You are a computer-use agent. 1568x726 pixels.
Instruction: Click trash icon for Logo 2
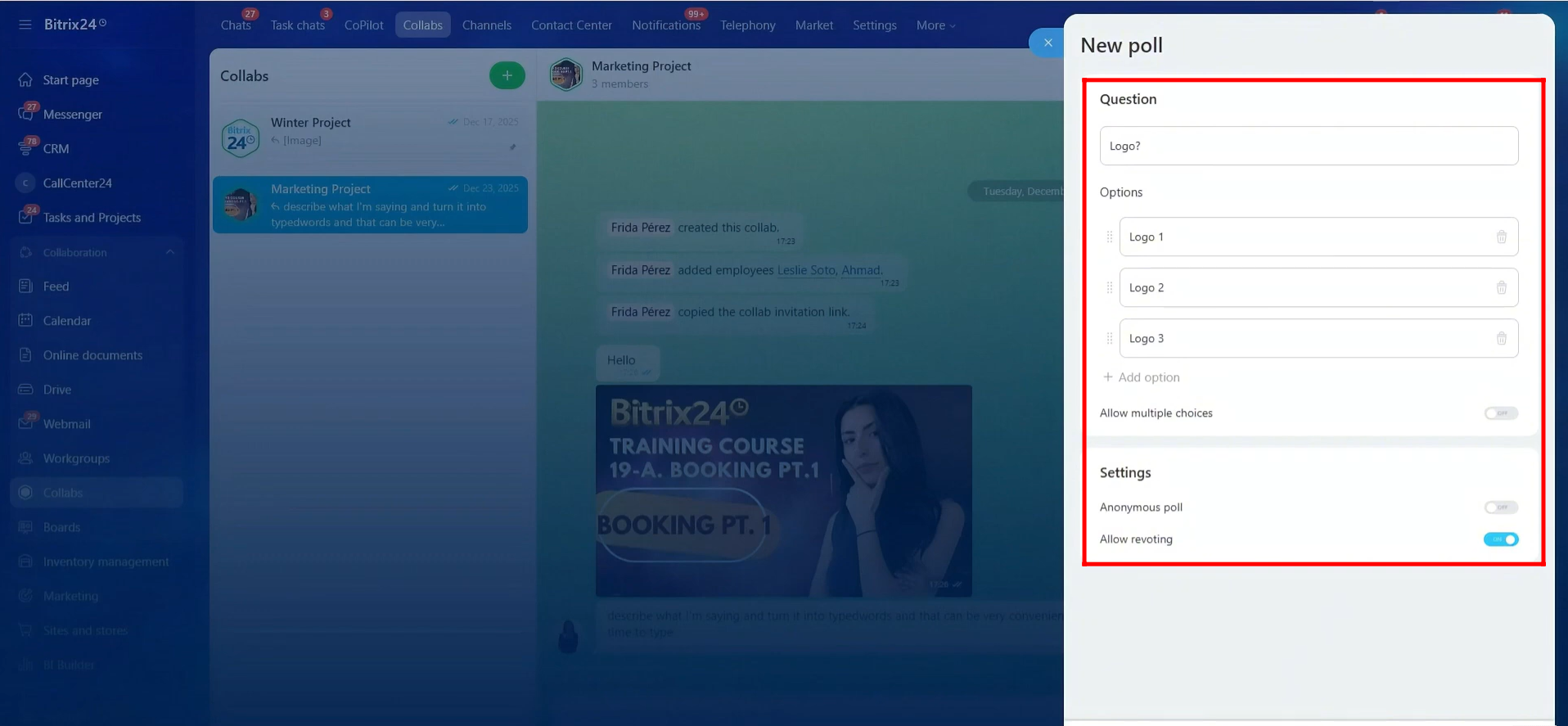pos(1501,288)
